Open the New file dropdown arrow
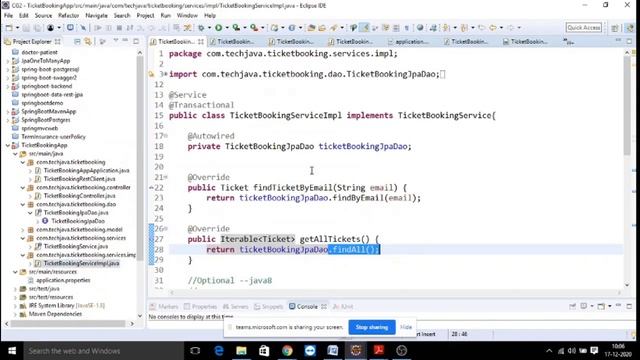Viewport: 640px width, 360px height. tap(18, 28)
